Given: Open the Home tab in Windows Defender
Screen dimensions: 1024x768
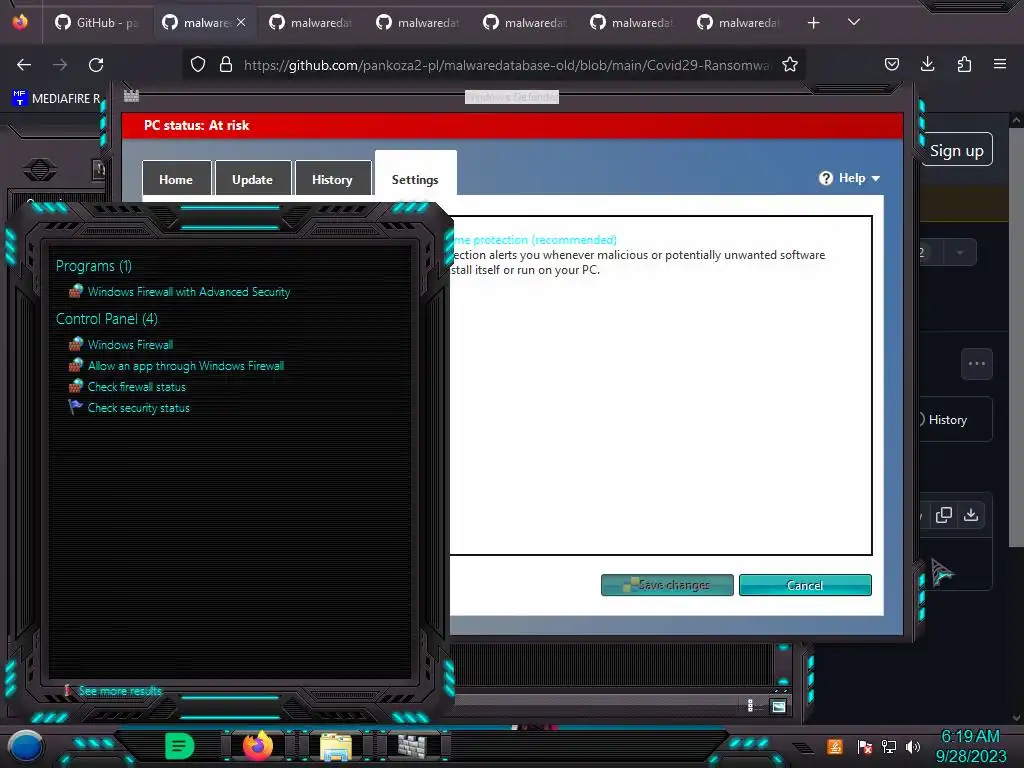Looking at the screenshot, I should 176,179.
